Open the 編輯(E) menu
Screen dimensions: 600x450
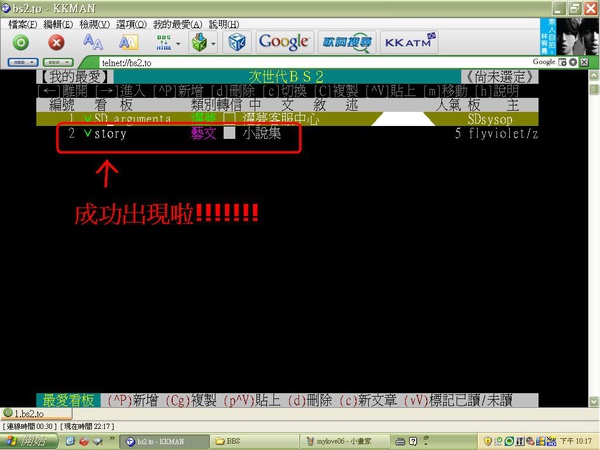tap(58, 24)
